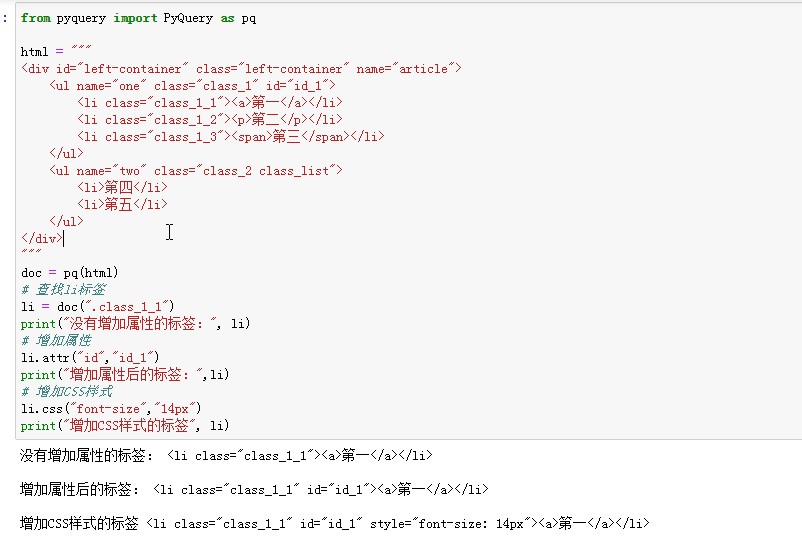The width and height of the screenshot is (802, 538).
Task: Click the li 第五 line
Action: point(122,204)
